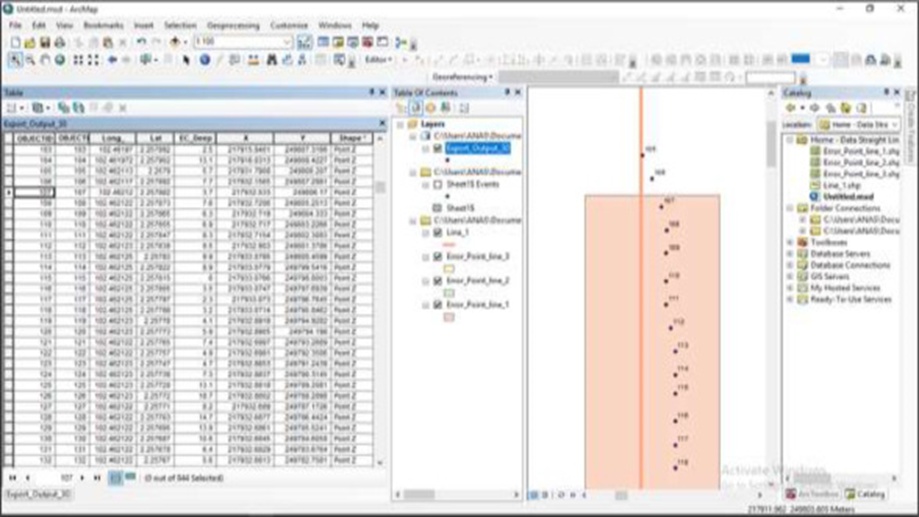
Task: Toggle visibility of Export_Output_30 layer
Action: [437, 149]
